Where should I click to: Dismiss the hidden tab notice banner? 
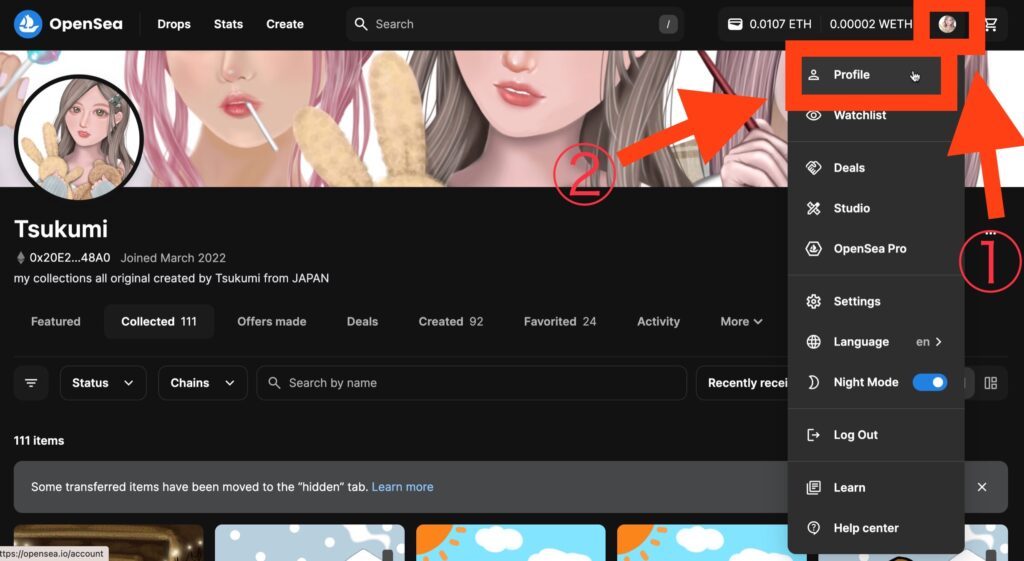pos(982,487)
